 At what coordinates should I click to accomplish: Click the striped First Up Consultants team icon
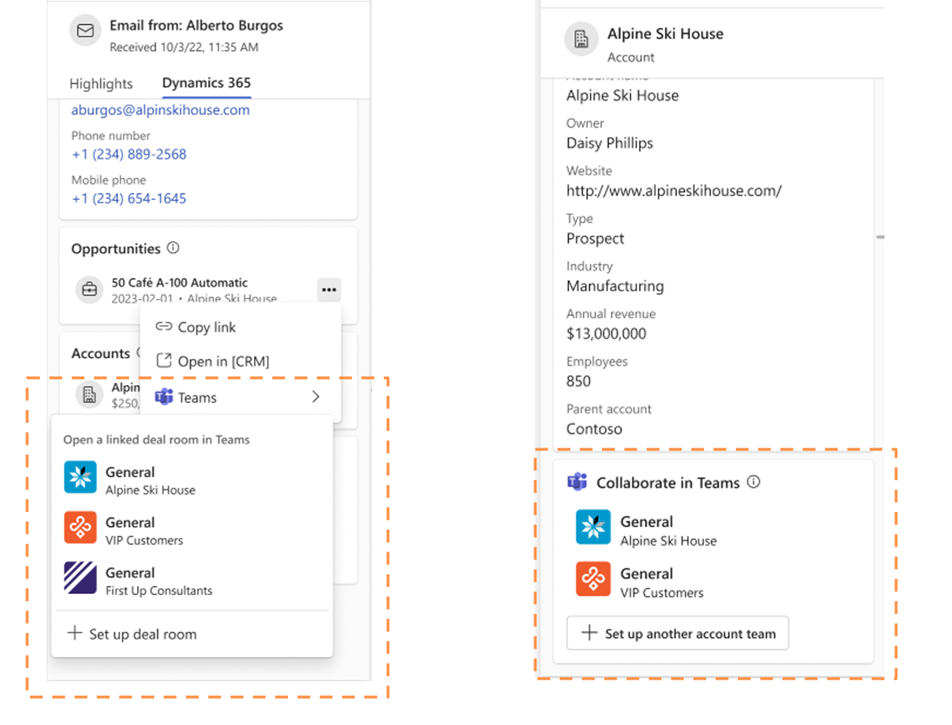coord(80,577)
